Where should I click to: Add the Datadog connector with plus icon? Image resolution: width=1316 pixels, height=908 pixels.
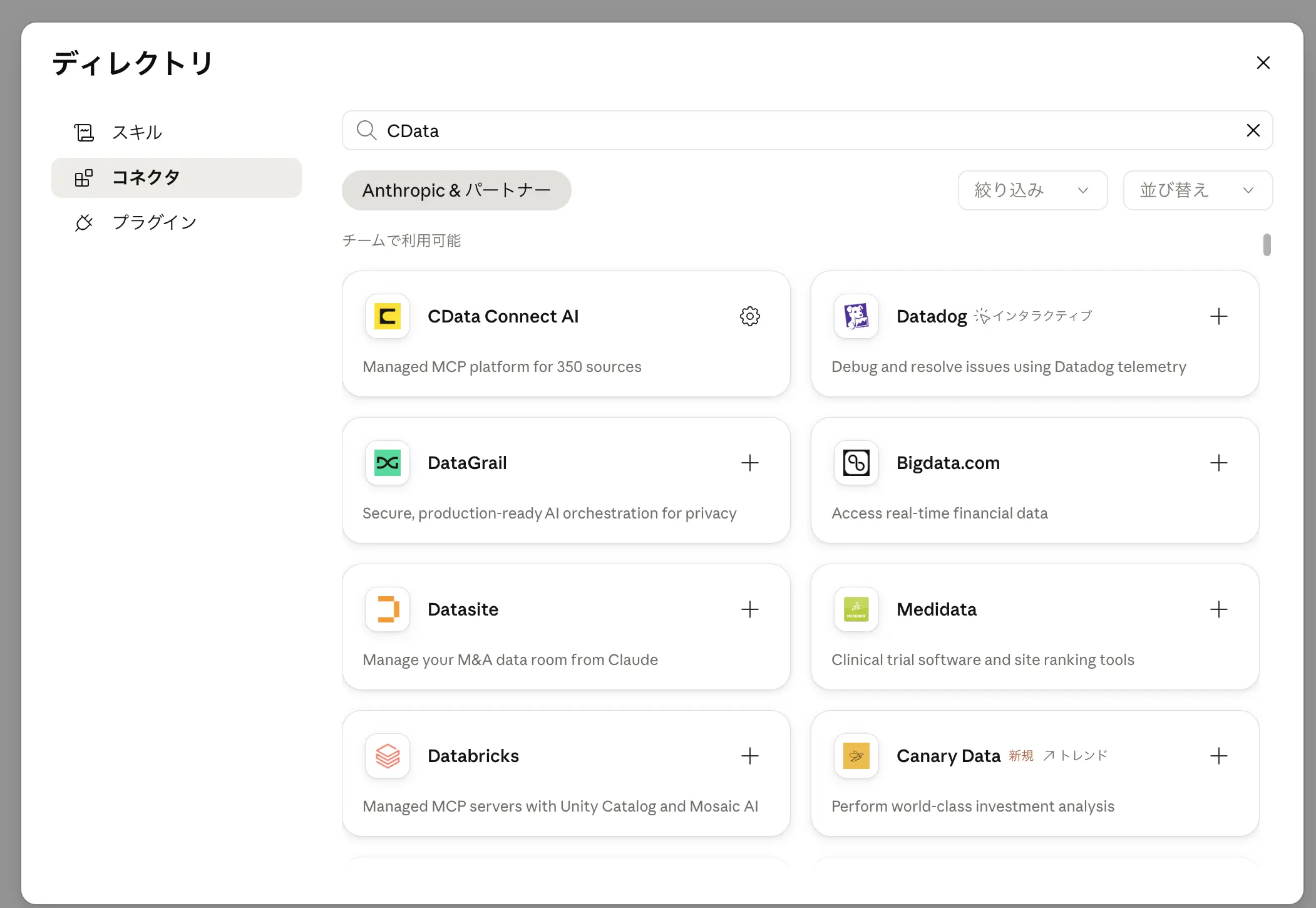1218,316
